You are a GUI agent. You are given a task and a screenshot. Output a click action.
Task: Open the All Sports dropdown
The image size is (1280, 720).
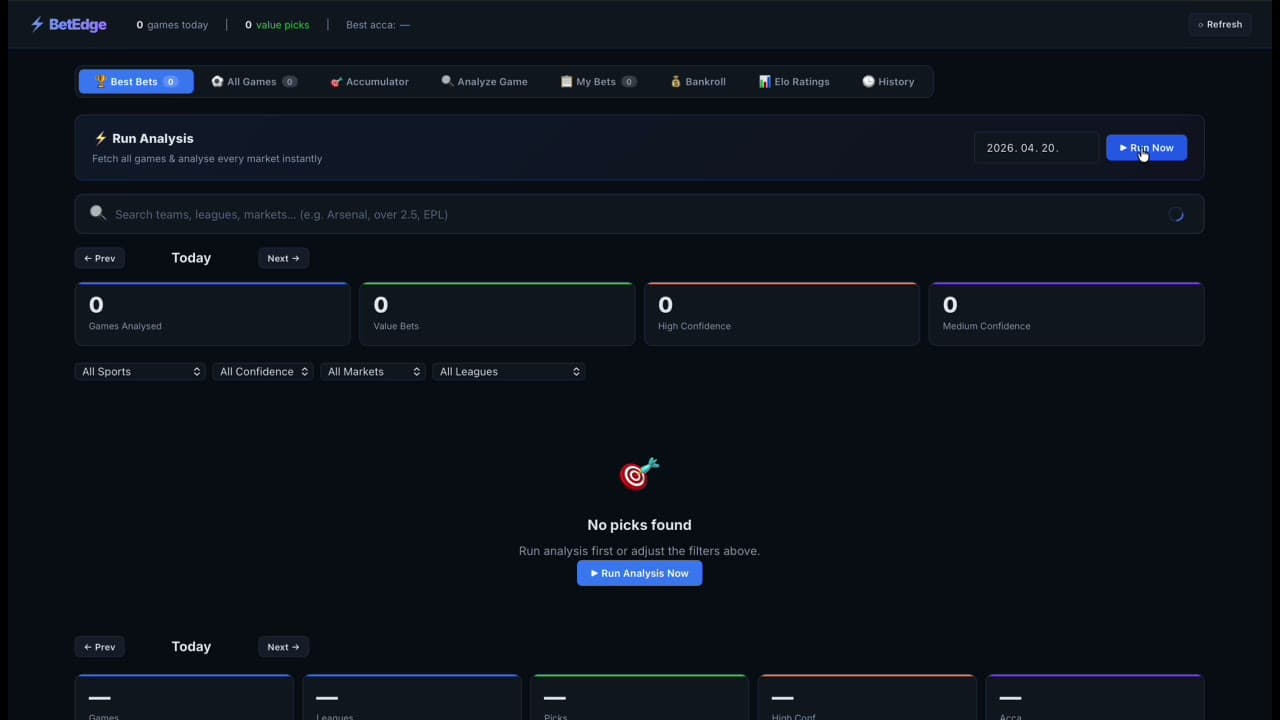[140, 371]
